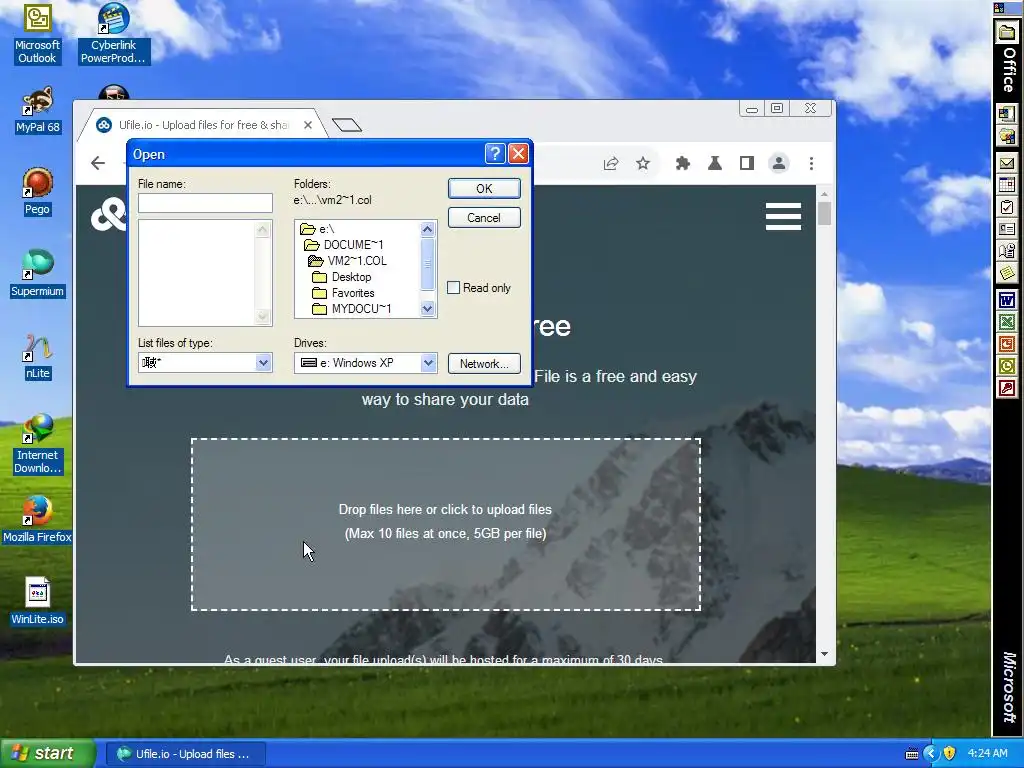The width and height of the screenshot is (1024, 768).
Task: Launch nLite from the desktop
Action: click(x=37, y=356)
